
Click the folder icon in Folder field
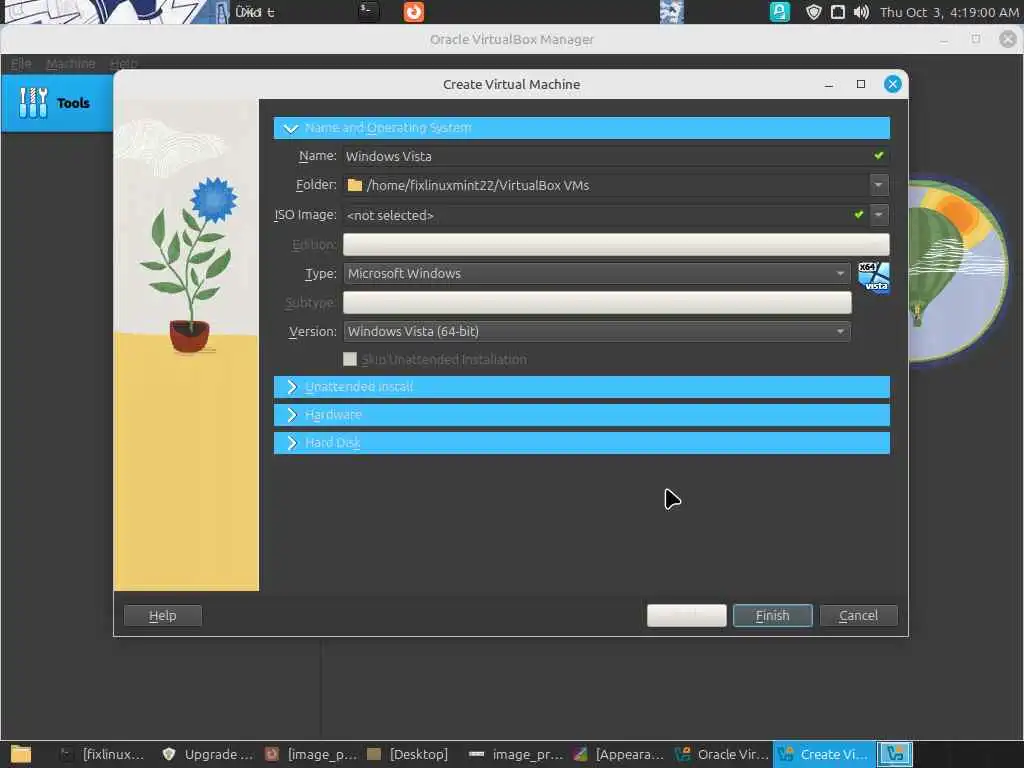pos(355,185)
